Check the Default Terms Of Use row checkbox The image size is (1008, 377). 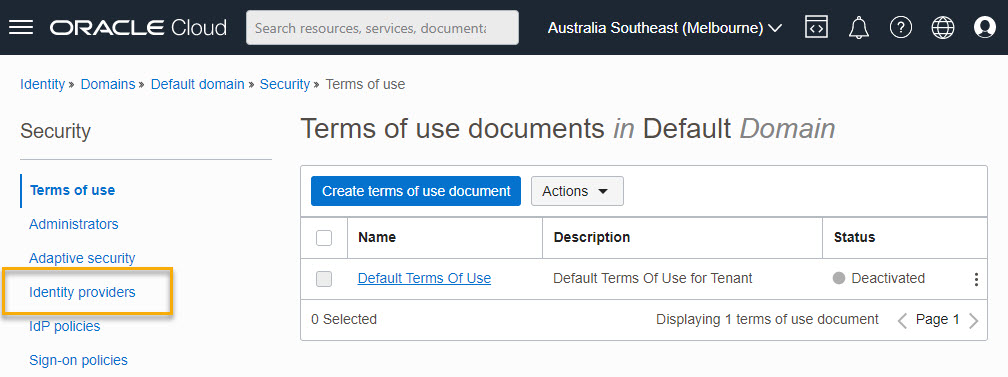(x=324, y=279)
